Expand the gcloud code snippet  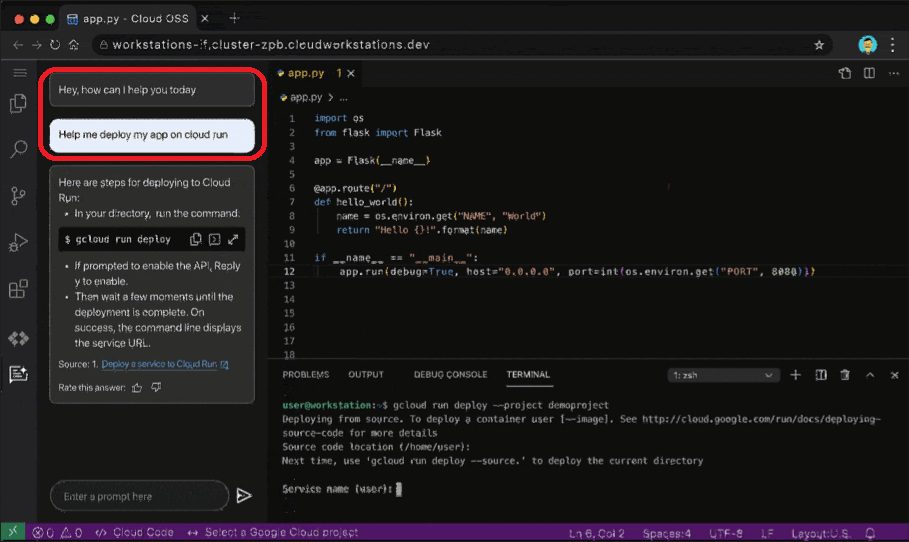coord(233,239)
